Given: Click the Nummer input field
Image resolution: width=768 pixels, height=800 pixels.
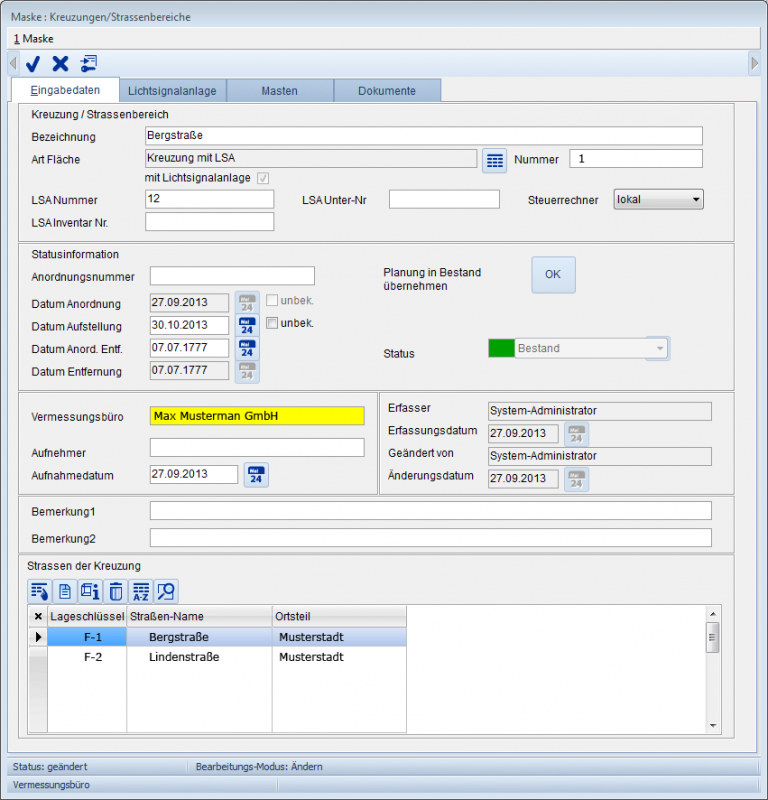Looking at the screenshot, I should click(x=636, y=159).
